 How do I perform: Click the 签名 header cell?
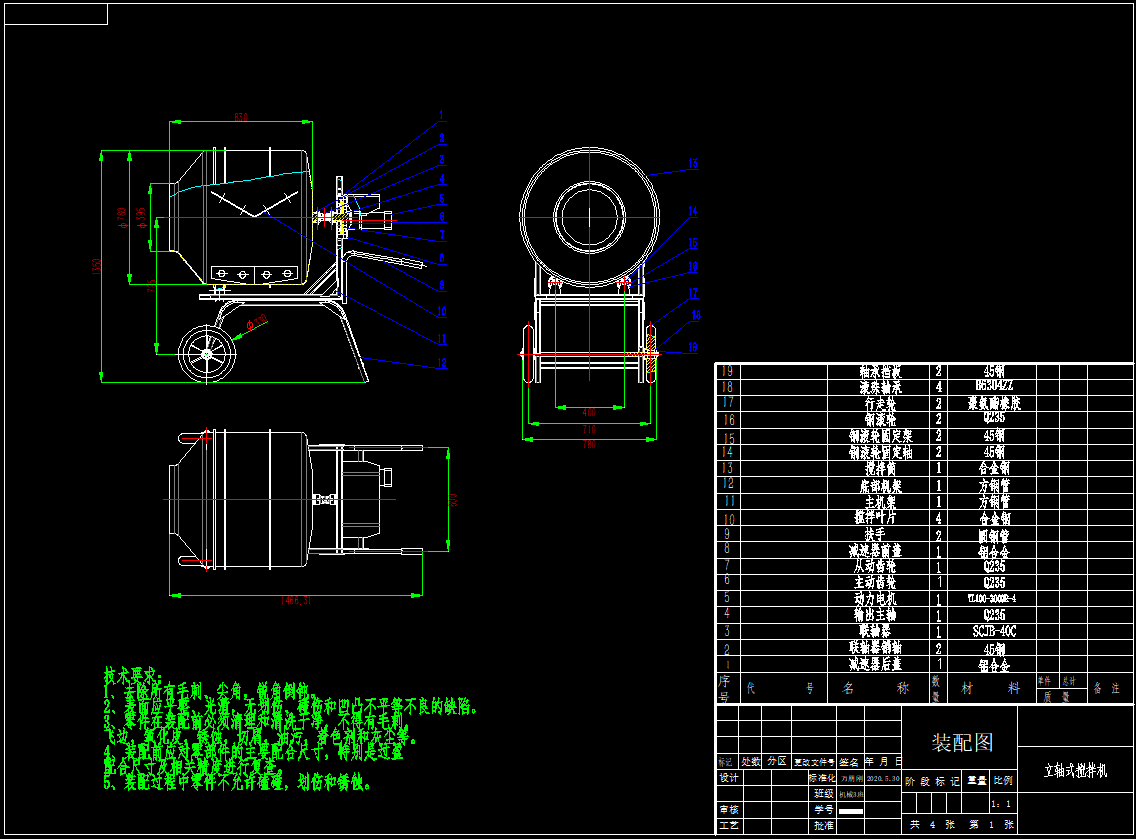pos(849,762)
